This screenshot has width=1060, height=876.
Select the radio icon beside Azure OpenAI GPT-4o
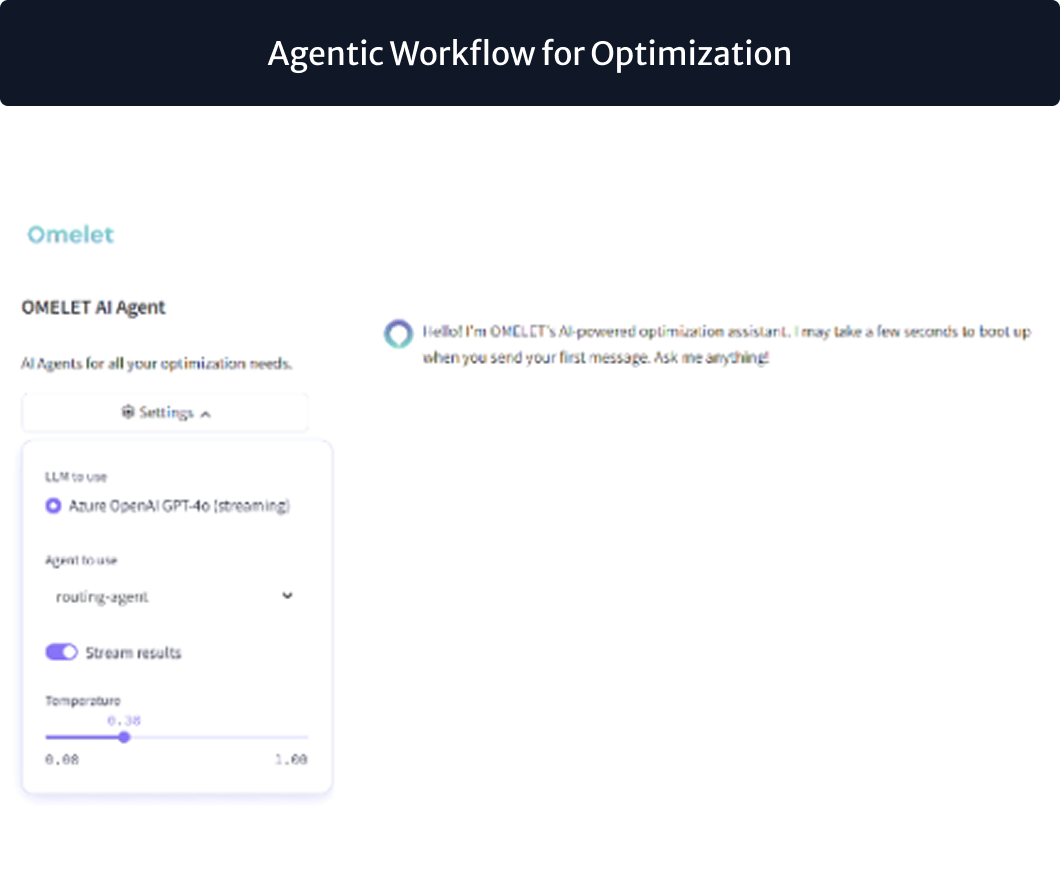[x=52, y=506]
